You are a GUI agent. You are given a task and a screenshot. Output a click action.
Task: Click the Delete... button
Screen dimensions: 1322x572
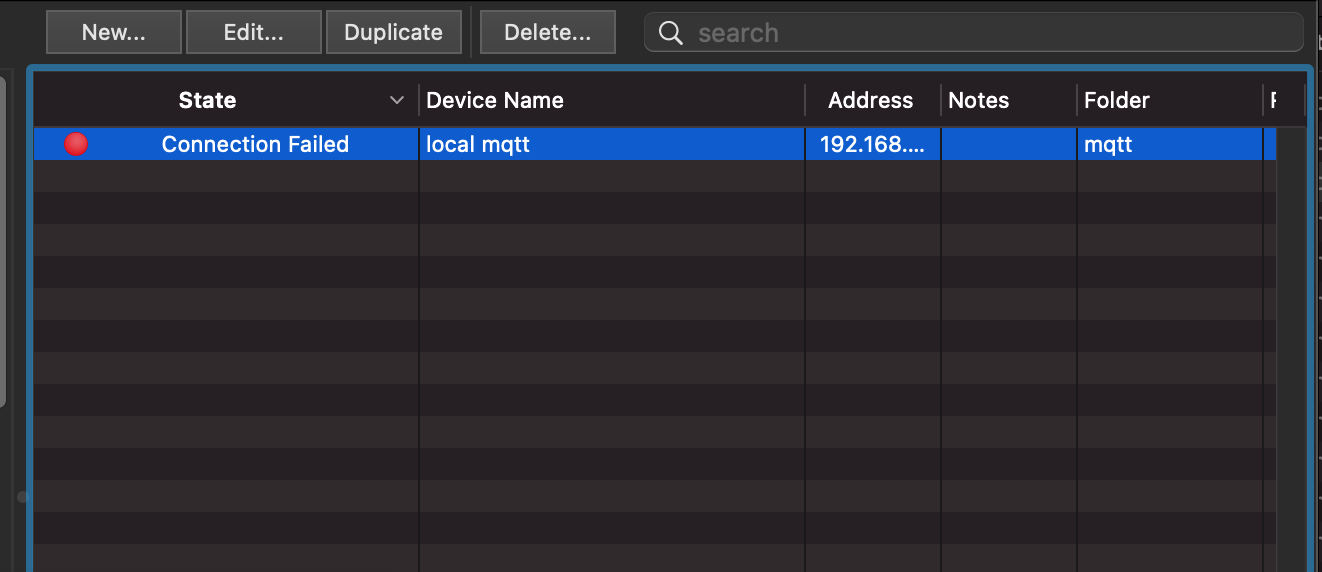click(548, 32)
